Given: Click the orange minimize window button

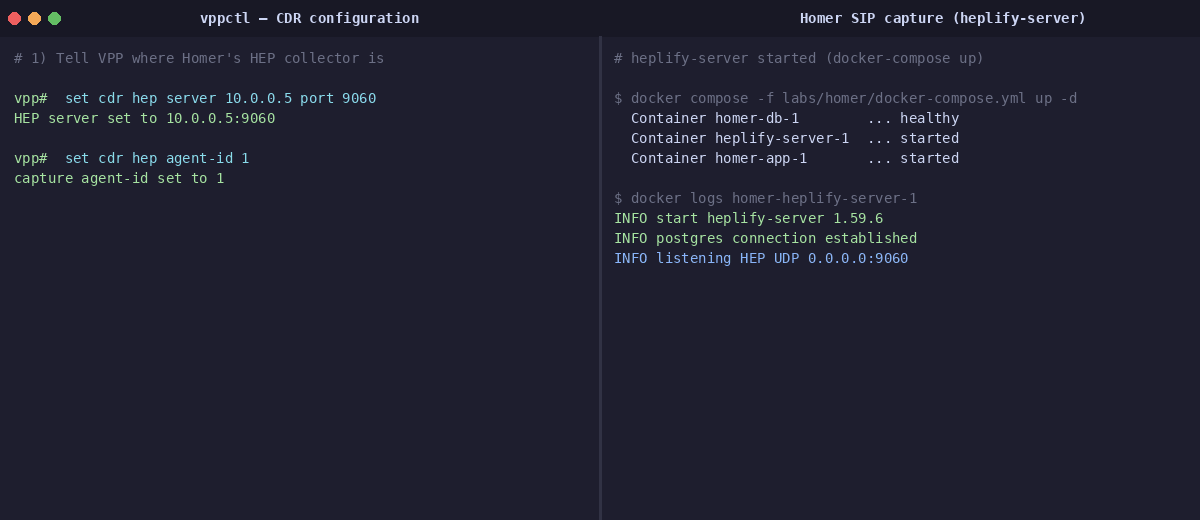Looking at the screenshot, I should coord(34,18).
